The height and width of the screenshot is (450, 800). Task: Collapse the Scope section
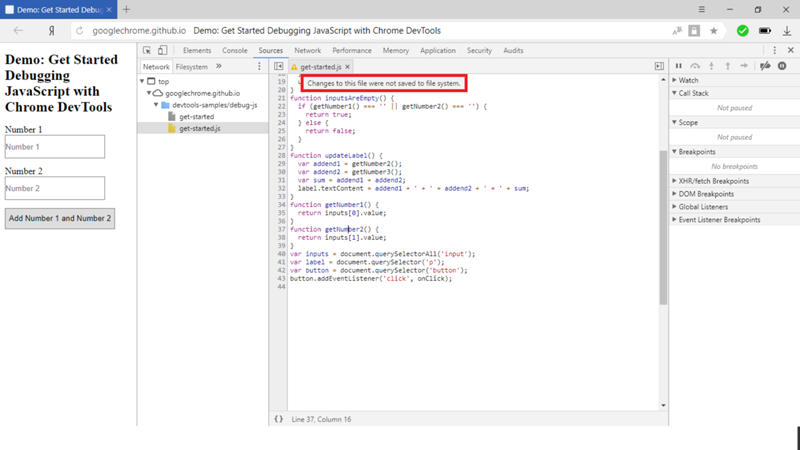coord(674,122)
